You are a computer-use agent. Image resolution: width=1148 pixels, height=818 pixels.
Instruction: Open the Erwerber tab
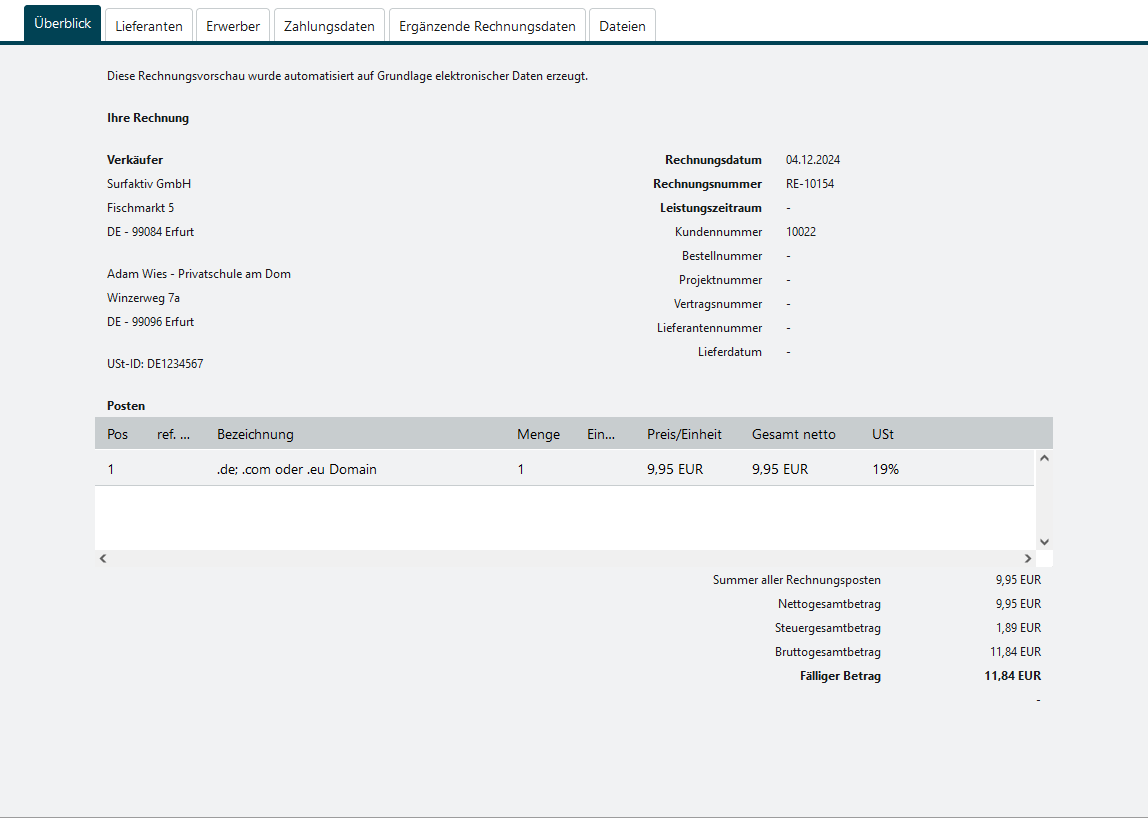[x=233, y=26]
